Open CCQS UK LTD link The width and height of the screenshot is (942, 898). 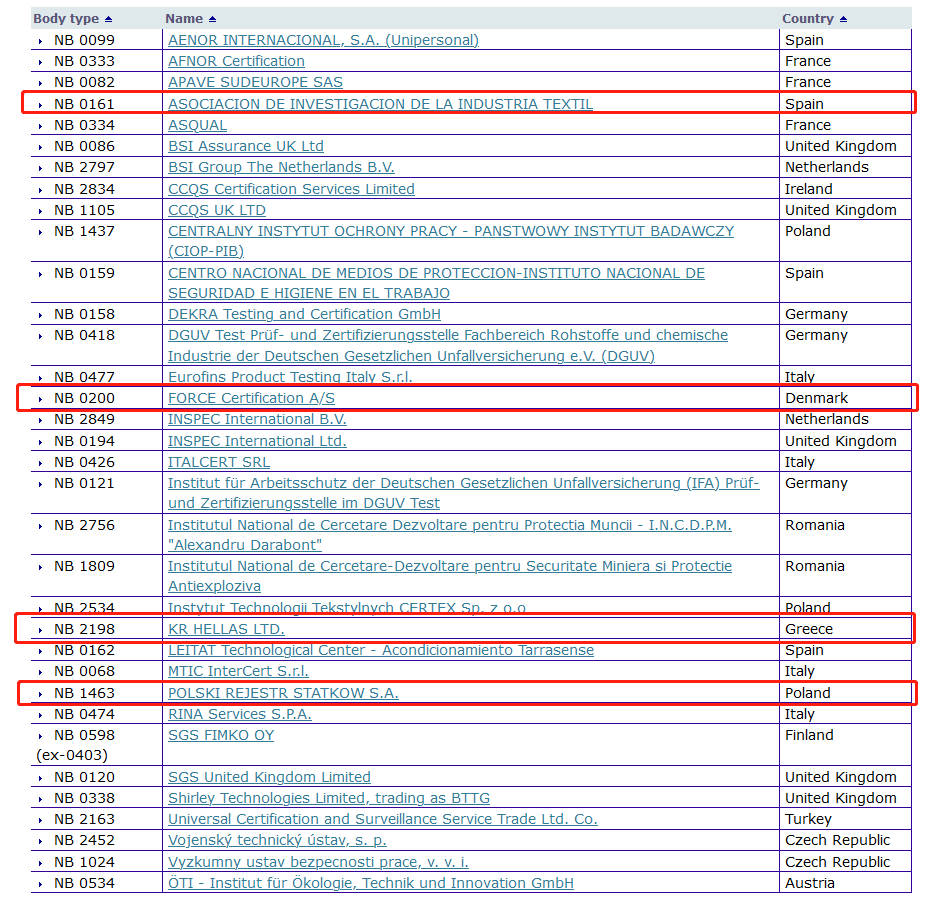point(217,210)
